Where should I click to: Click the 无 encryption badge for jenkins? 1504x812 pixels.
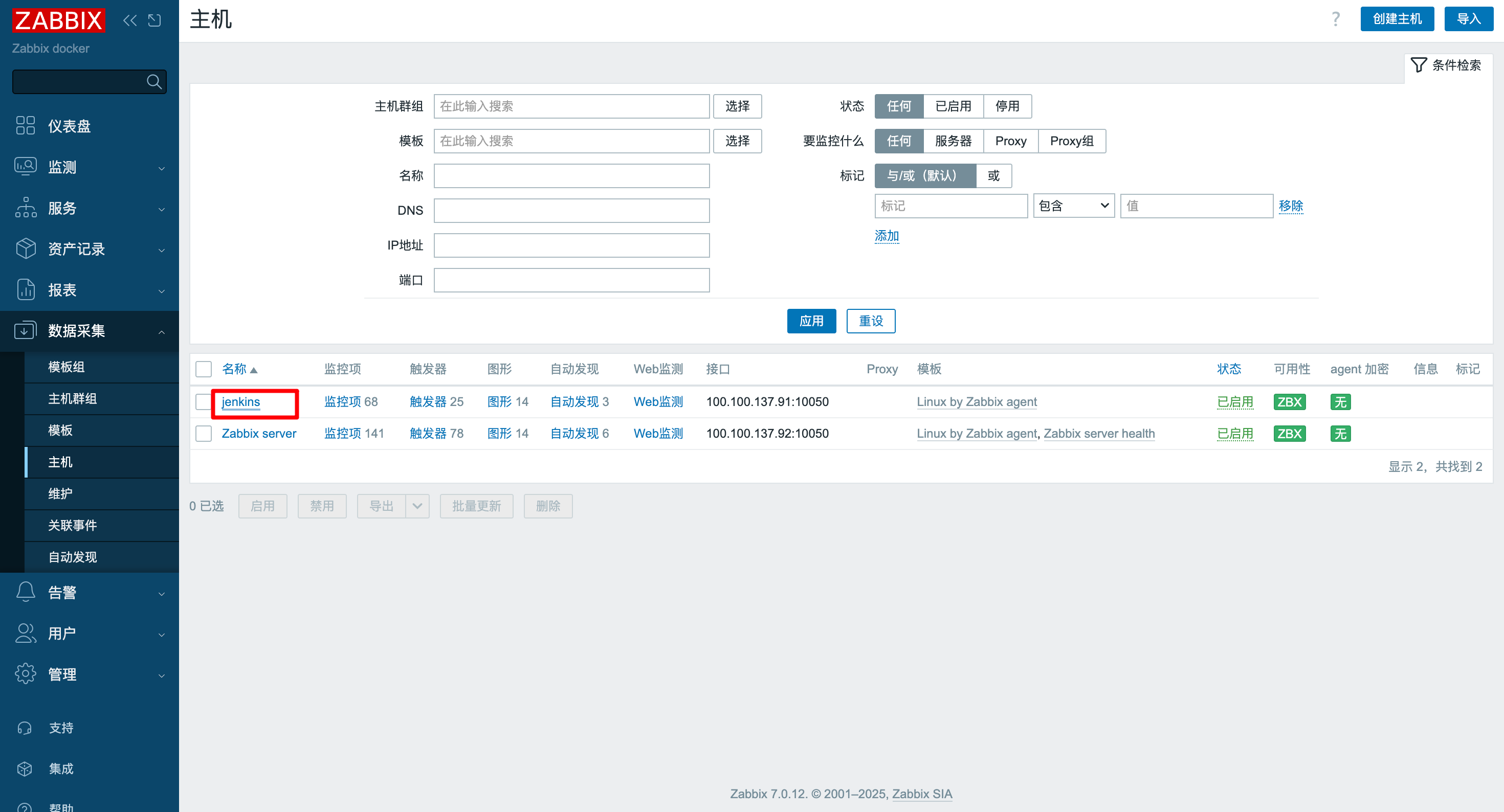point(1340,401)
